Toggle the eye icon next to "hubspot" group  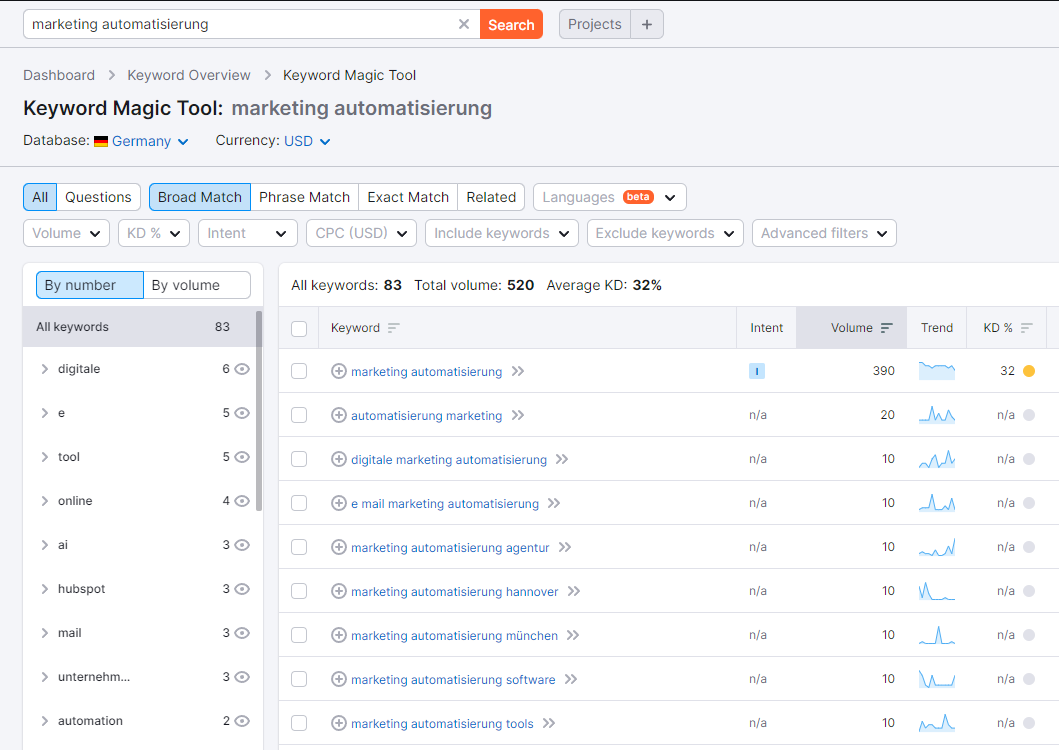click(240, 589)
